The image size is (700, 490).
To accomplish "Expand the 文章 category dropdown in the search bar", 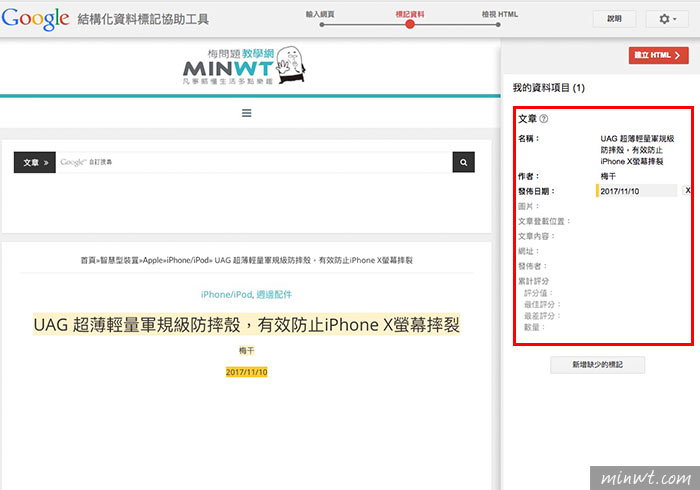I will click(35, 162).
